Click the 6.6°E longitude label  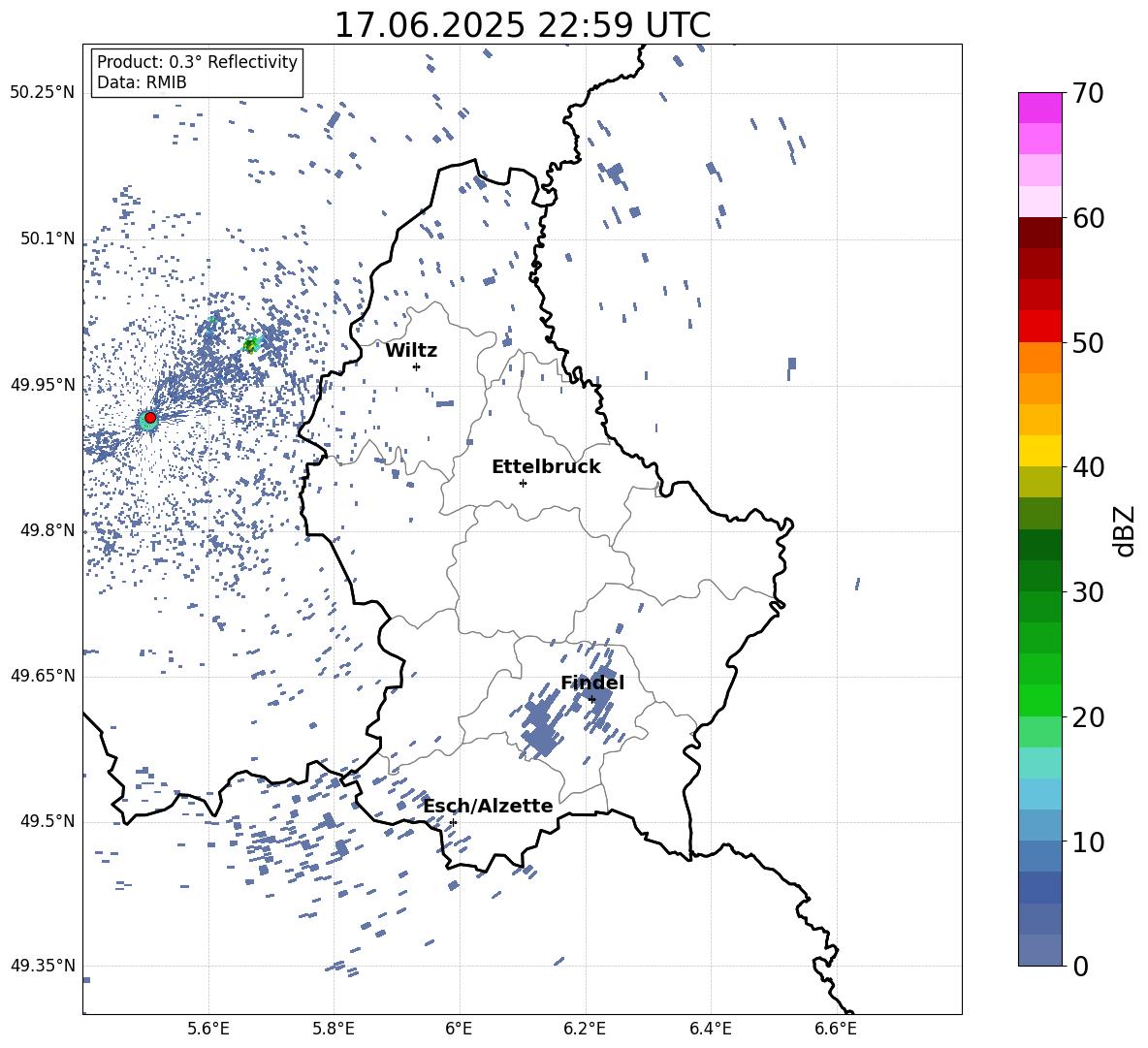tap(836, 1029)
